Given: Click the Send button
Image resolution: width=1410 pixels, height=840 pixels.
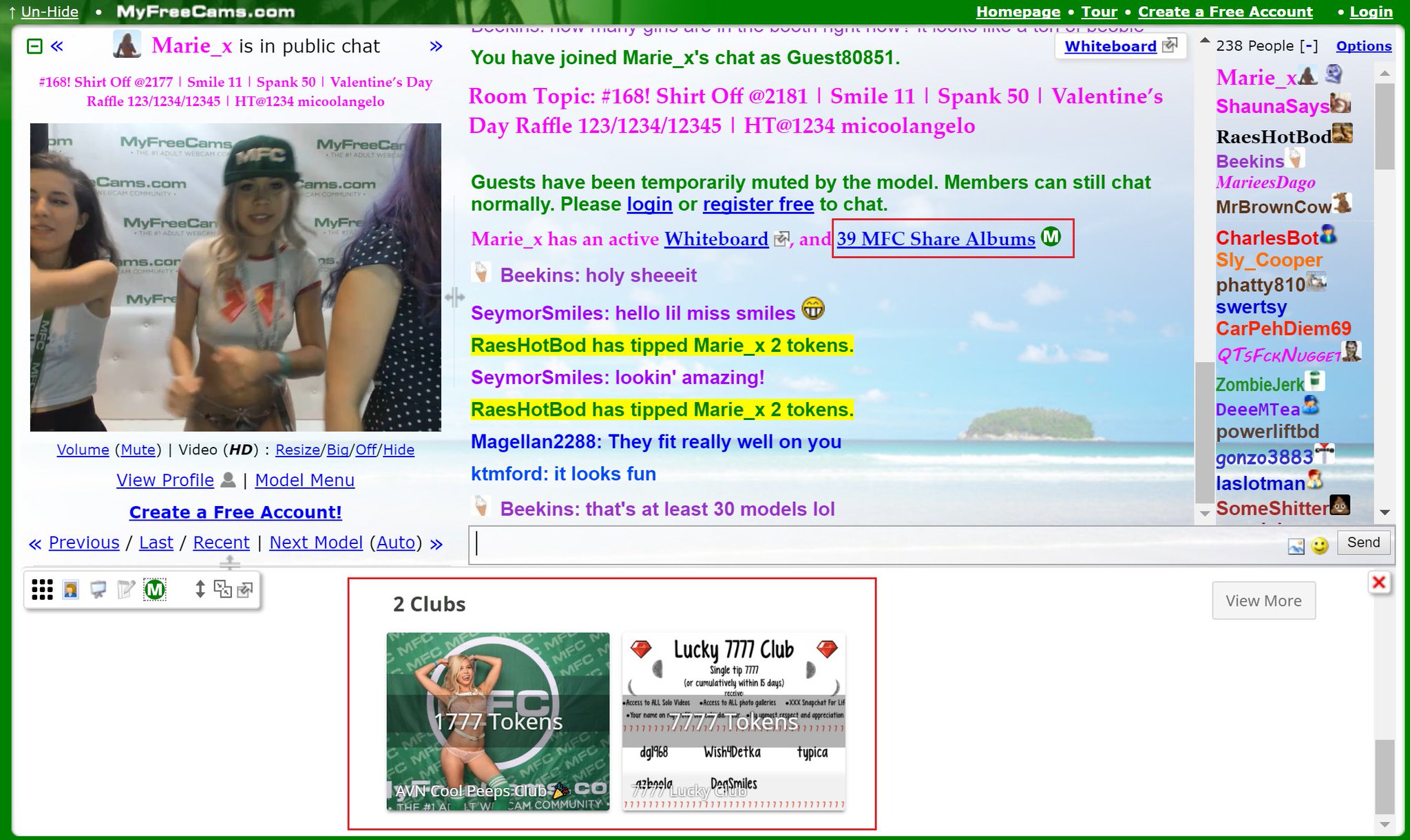Looking at the screenshot, I should coord(1363,543).
